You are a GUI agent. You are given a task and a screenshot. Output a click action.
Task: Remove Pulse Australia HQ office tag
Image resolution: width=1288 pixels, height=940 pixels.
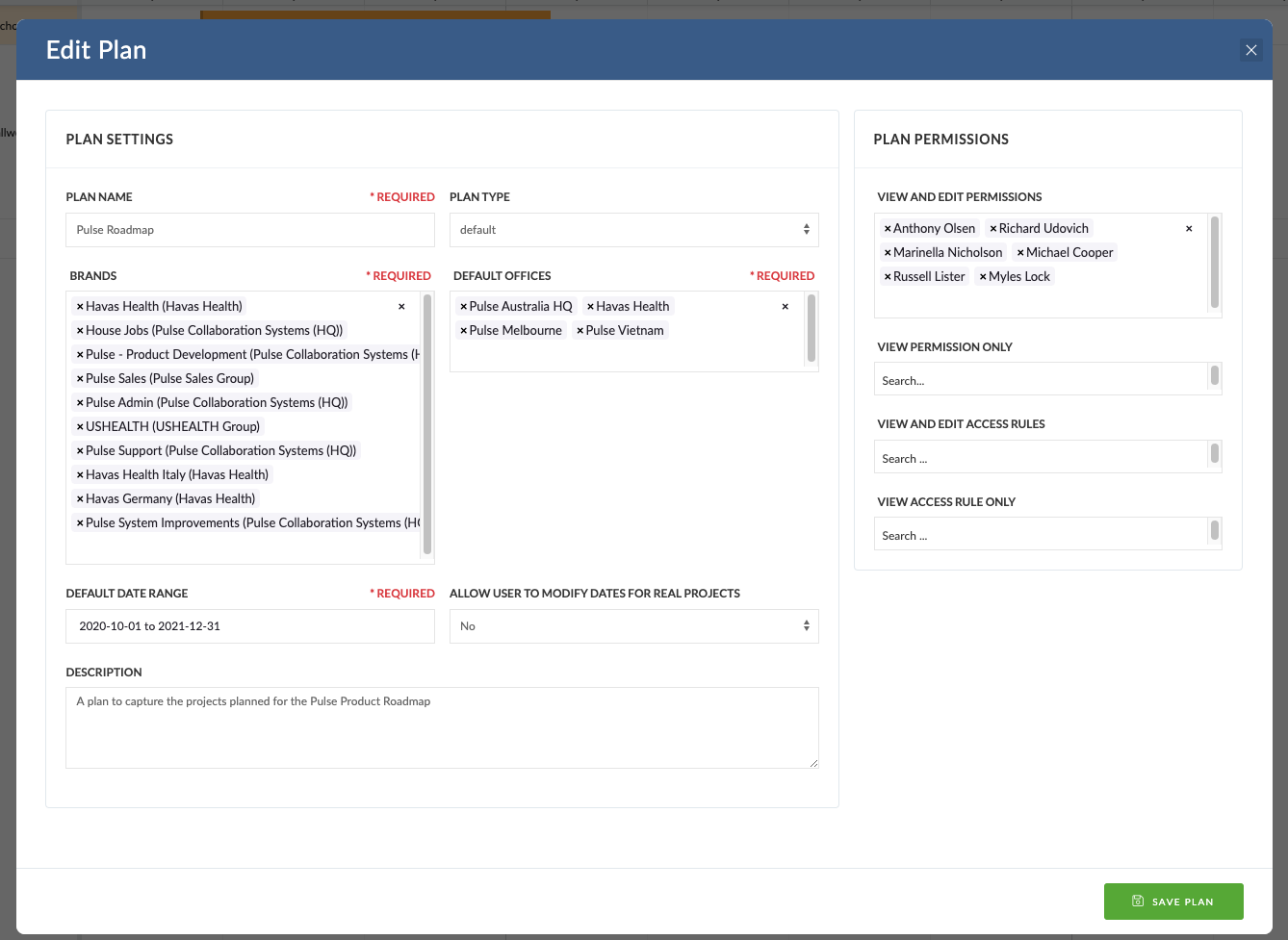[x=463, y=307]
